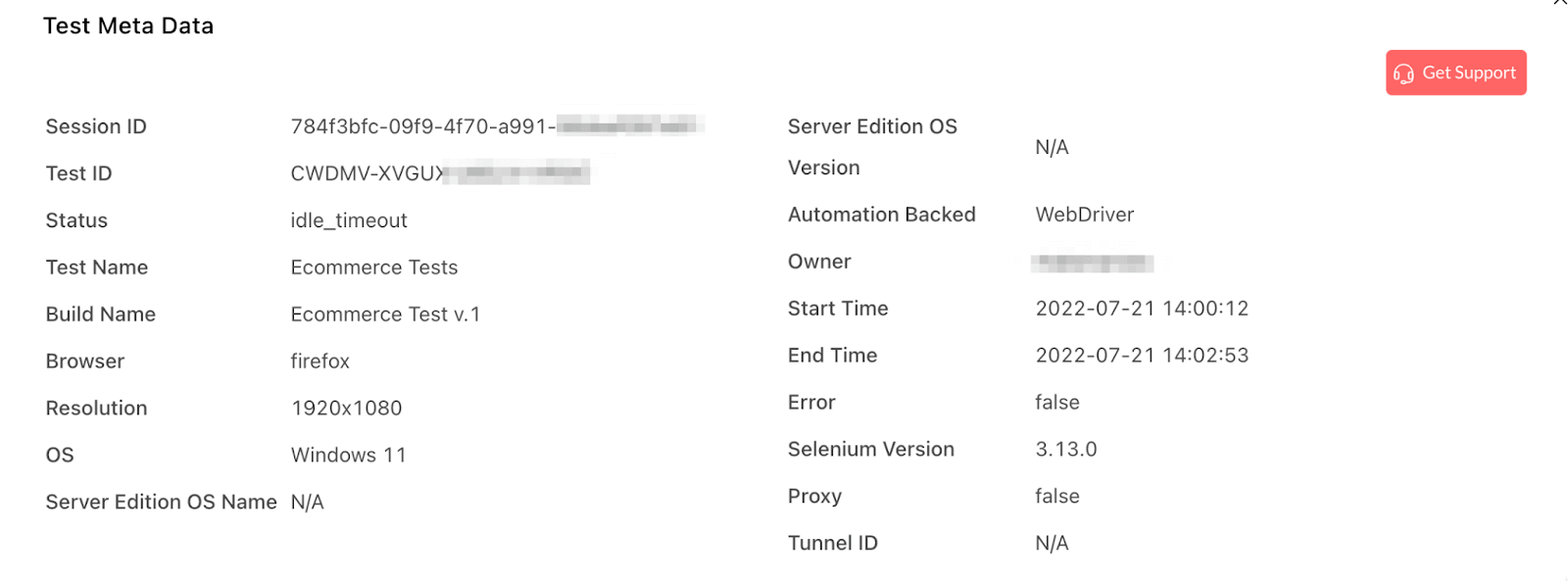Click the Selenium Version 3.13.0 value
The height and width of the screenshot is (581, 1568).
[x=1066, y=450]
